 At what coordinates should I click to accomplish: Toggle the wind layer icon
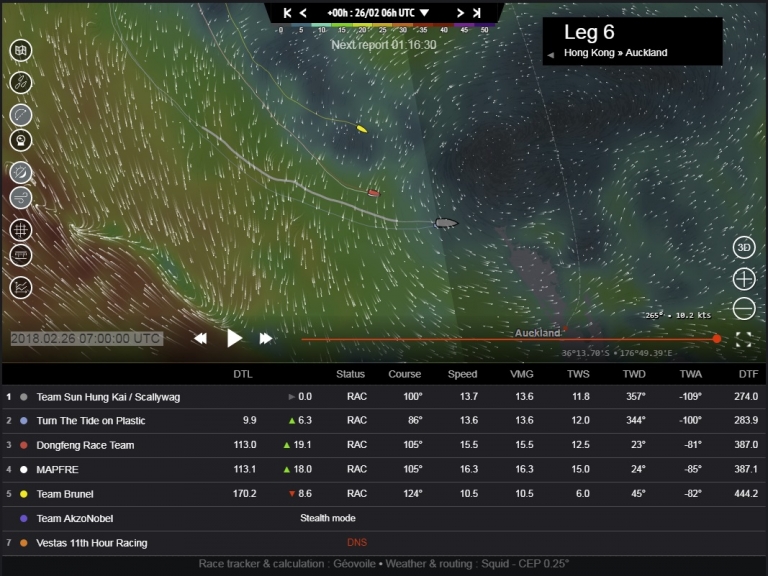(21, 198)
